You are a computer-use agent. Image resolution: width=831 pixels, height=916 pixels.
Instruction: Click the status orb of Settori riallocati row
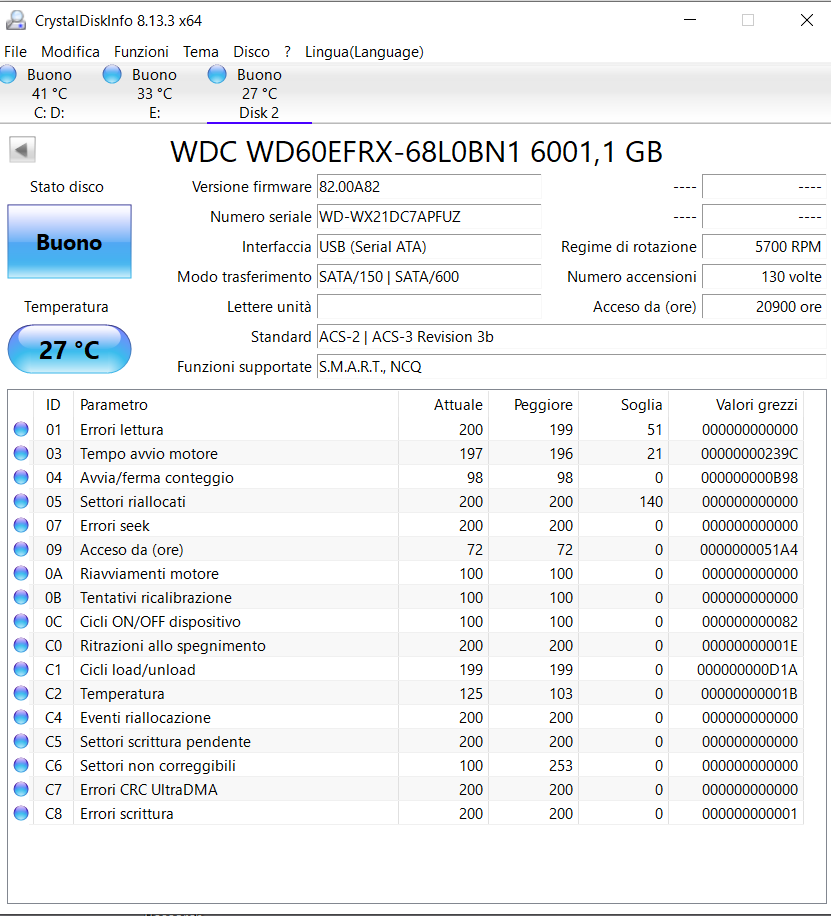(x=21, y=501)
